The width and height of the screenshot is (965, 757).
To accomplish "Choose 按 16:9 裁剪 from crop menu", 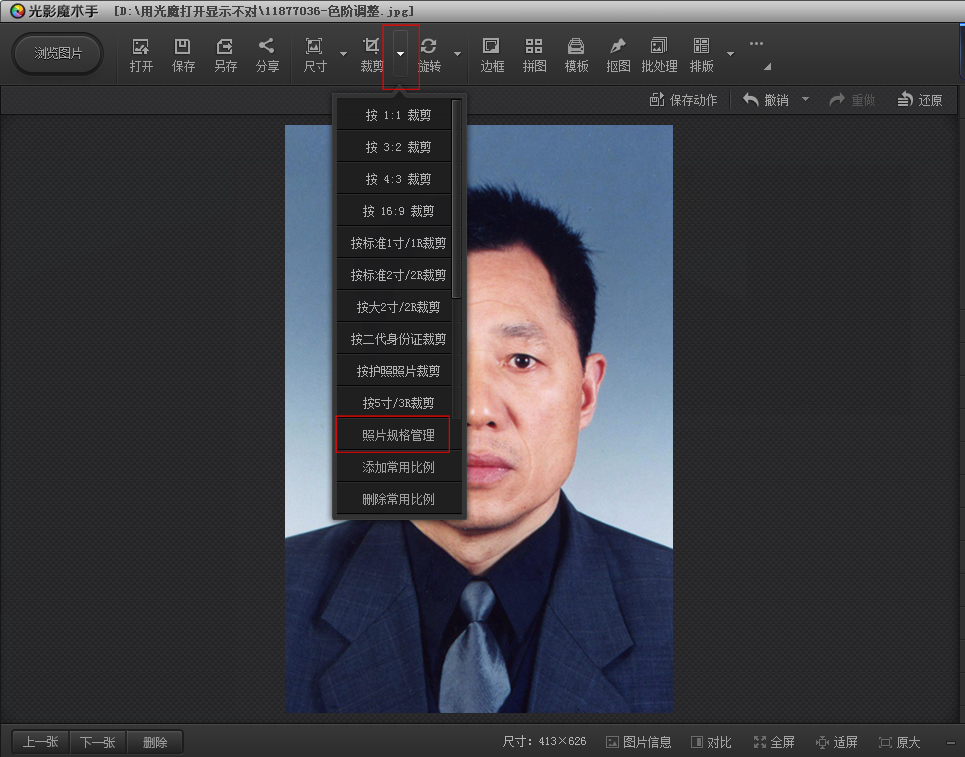I will [x=394, y=211].
